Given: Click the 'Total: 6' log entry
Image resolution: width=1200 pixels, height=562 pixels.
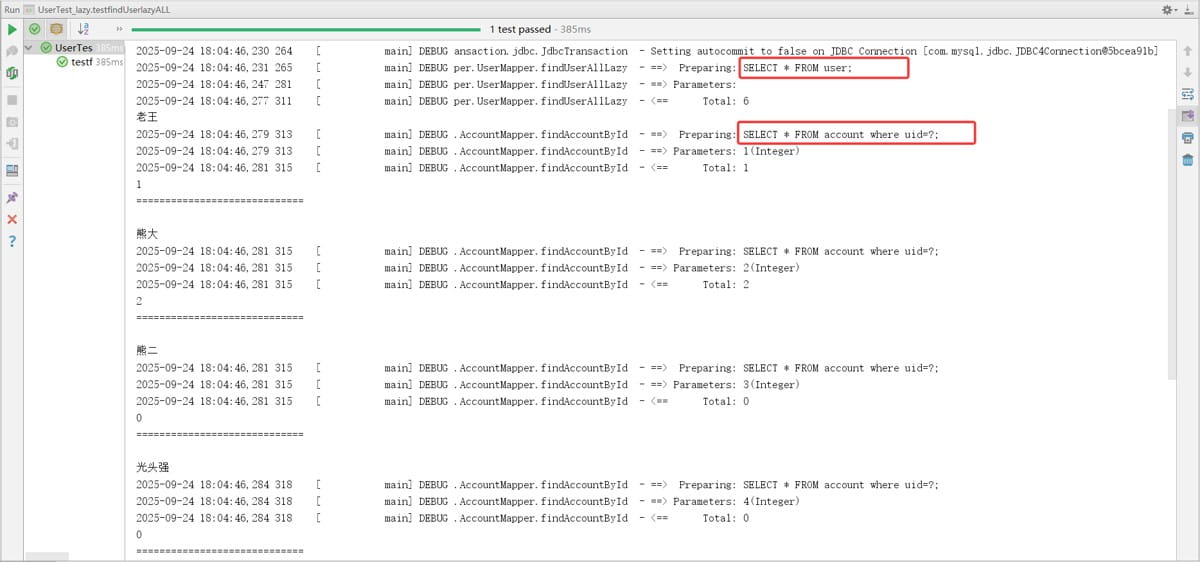Looking at the screenshot, I should click(x=725, y=101).
